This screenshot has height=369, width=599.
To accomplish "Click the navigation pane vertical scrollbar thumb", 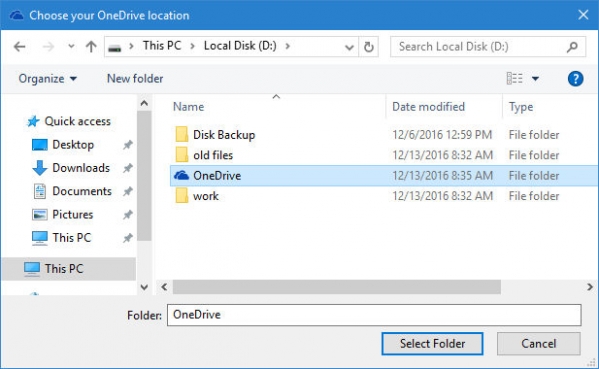I will 144,176.
